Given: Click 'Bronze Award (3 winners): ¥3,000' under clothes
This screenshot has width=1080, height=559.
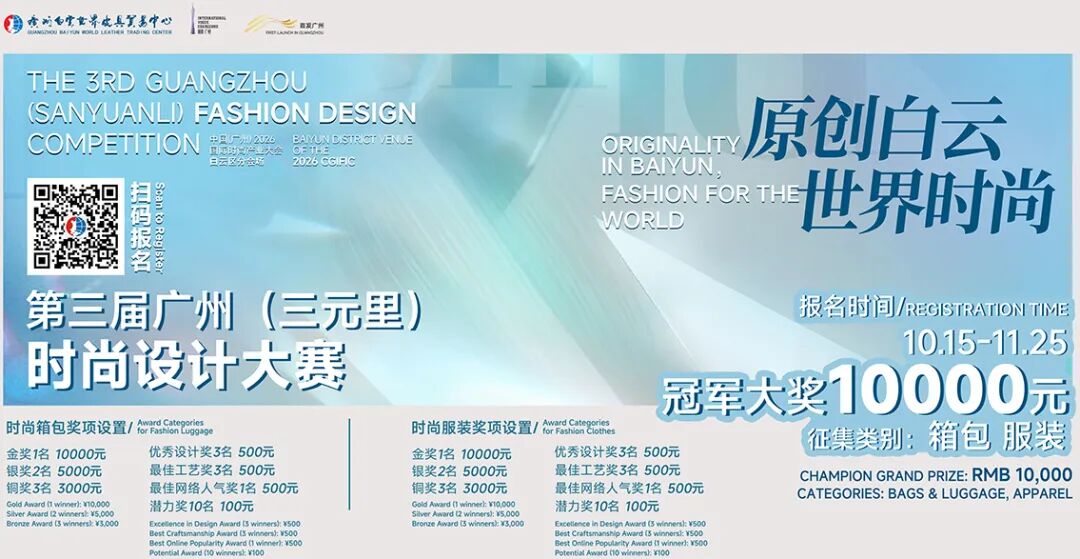Looking at the screenshot, I should tap(468, 524).
